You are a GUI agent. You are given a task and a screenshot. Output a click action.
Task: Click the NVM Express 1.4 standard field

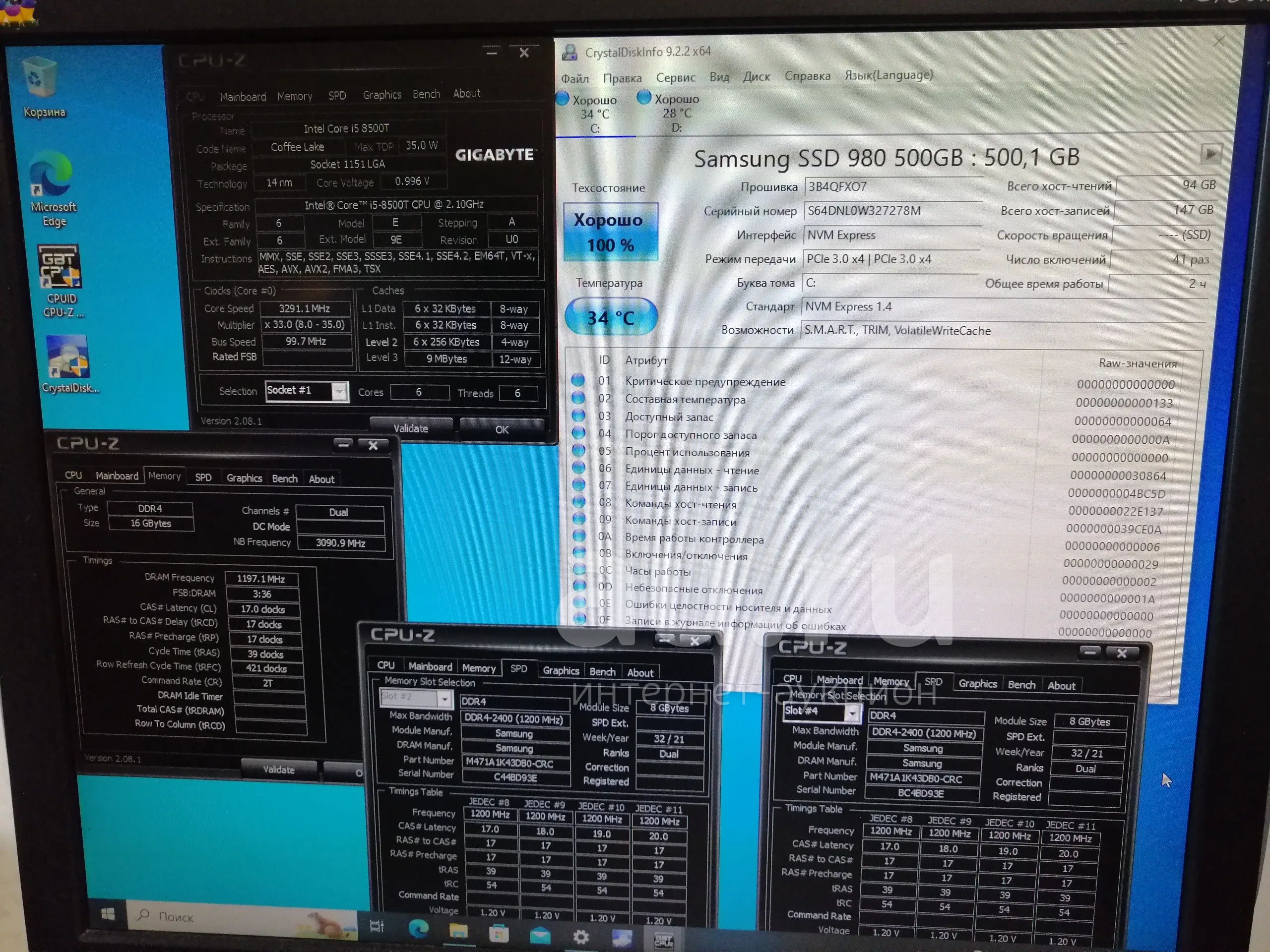pos(1004,306)
